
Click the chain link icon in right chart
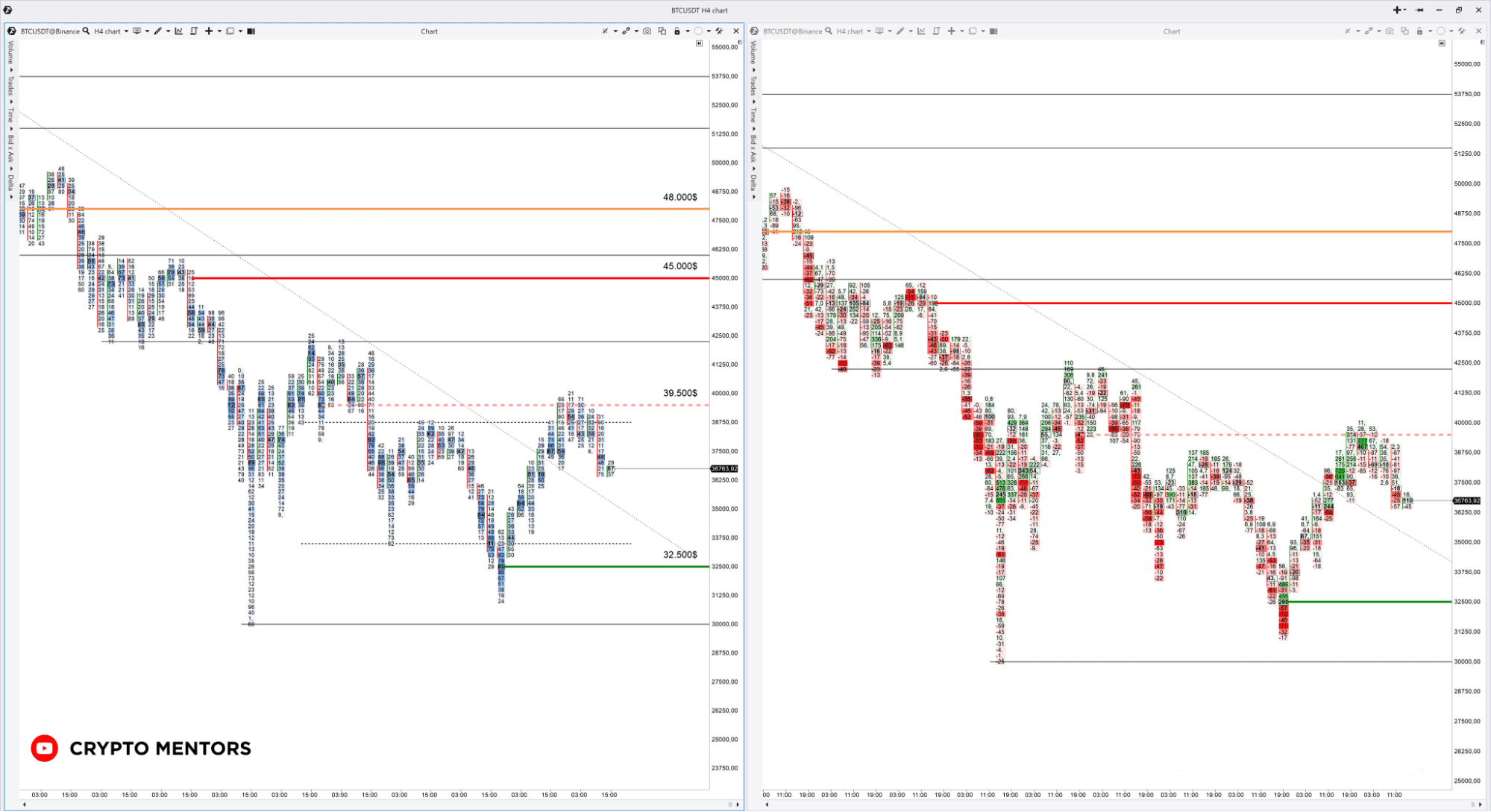pyautogui.click(x=1369, y=31)
